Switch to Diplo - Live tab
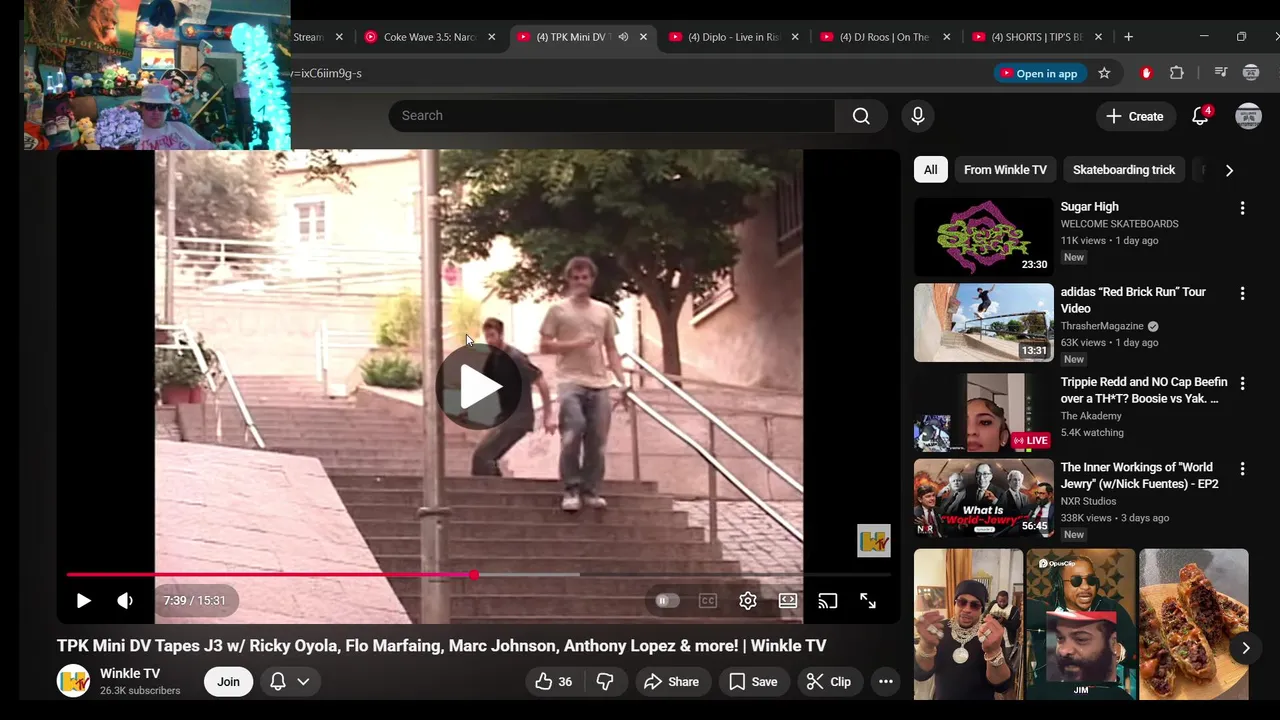This screenshot has height=720, width=1280. tap(734, 37)
